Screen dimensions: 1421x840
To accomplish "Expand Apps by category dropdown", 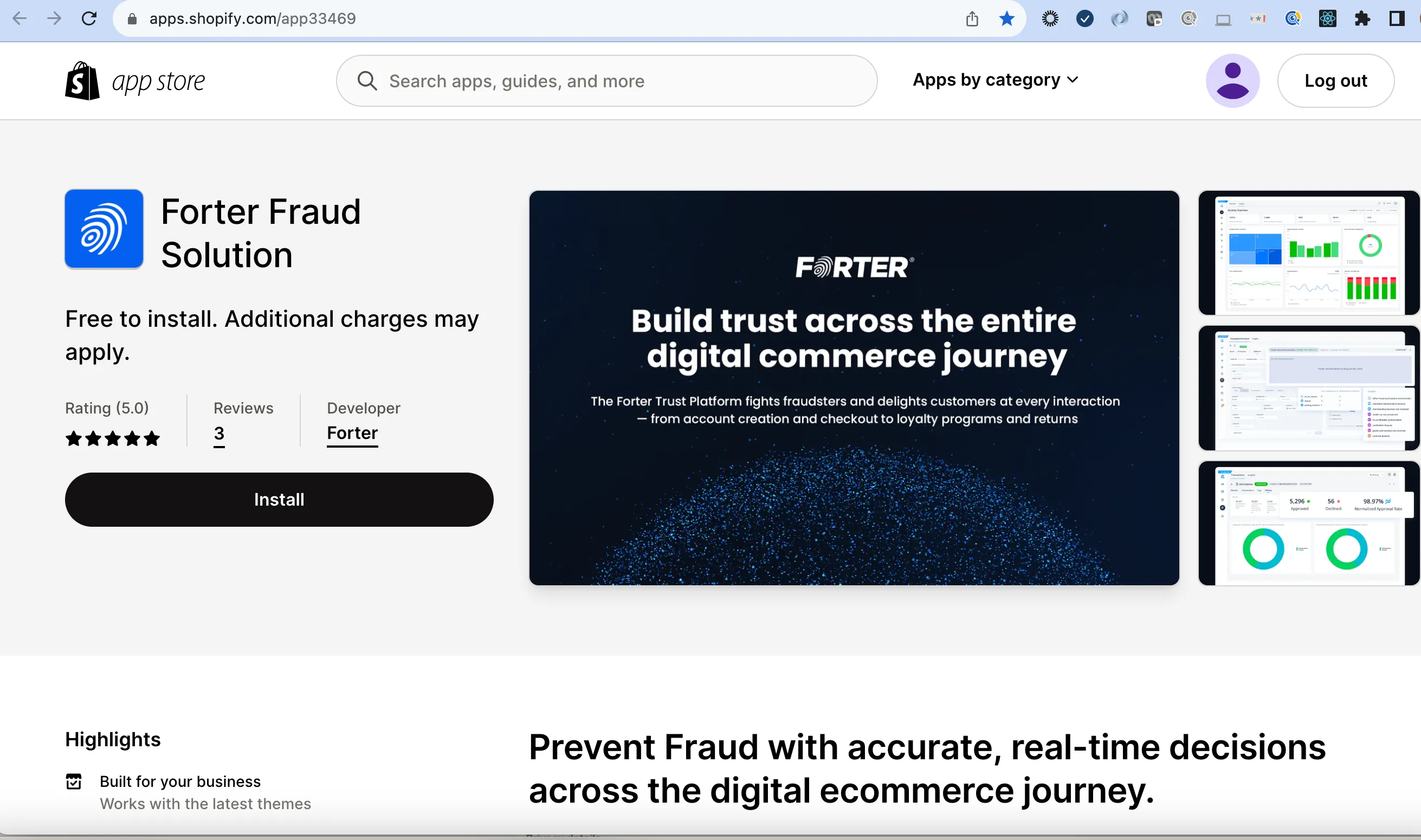I will point(996,80).
